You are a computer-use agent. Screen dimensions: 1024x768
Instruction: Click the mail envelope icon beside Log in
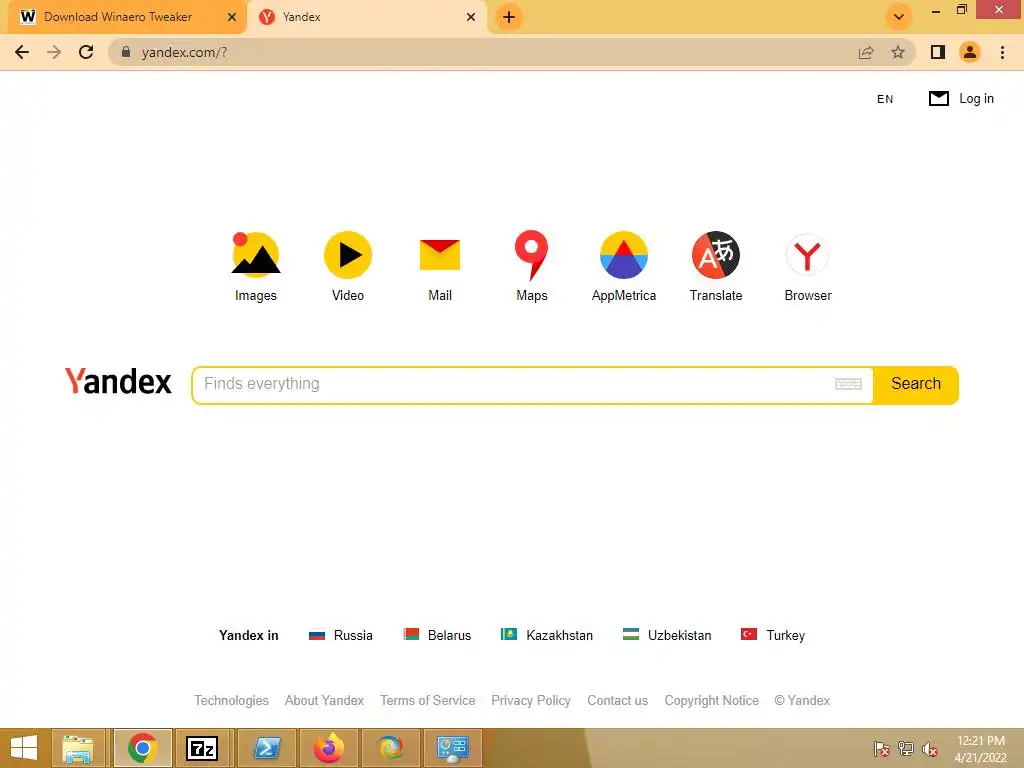point(938,99)
